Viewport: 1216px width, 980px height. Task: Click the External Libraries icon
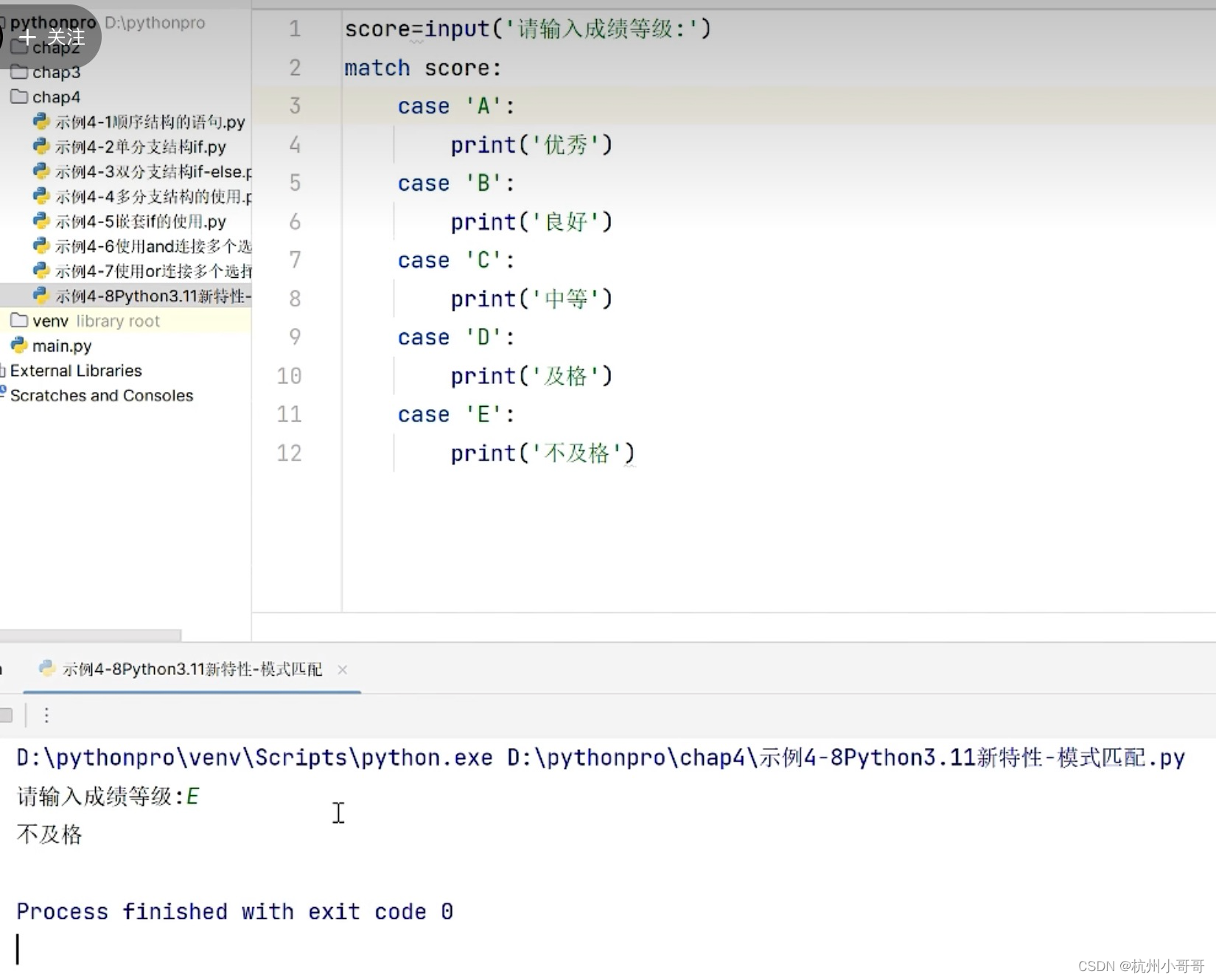(2, 371)
